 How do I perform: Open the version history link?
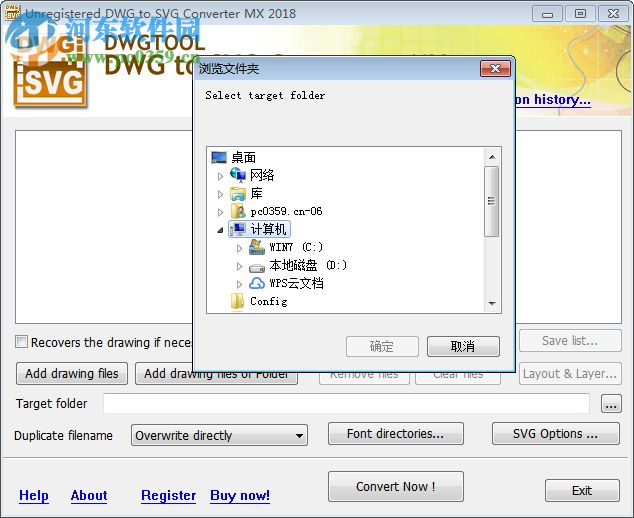point(553,99)
